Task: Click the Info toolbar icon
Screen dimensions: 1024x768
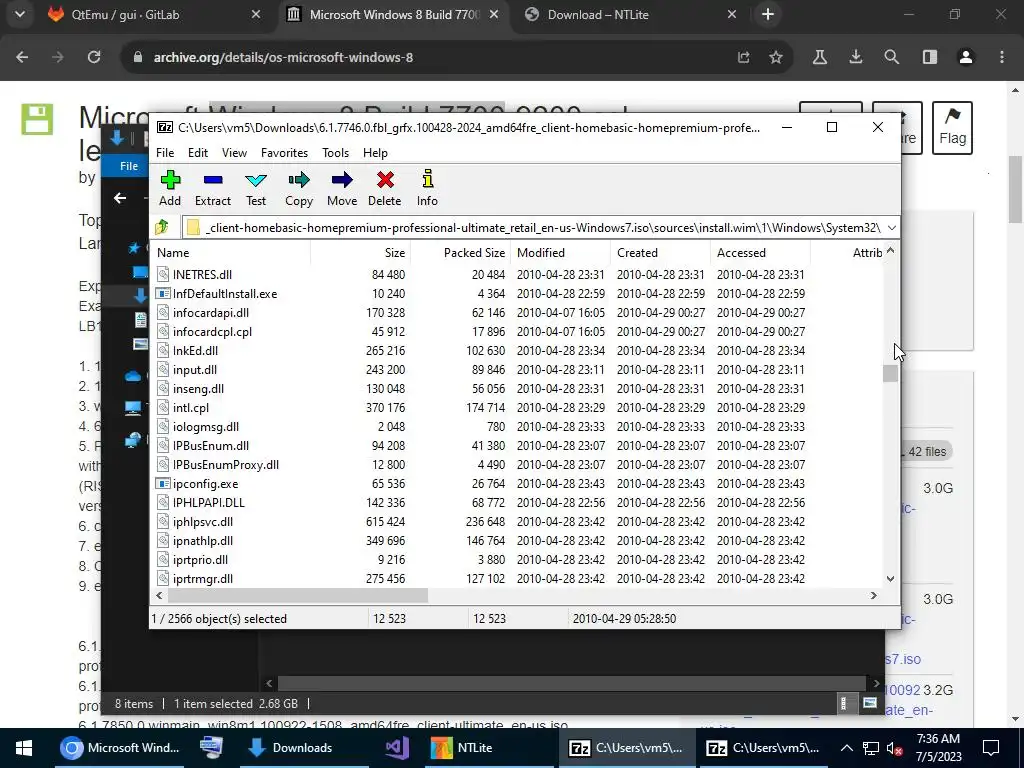Action: [427, 188]
